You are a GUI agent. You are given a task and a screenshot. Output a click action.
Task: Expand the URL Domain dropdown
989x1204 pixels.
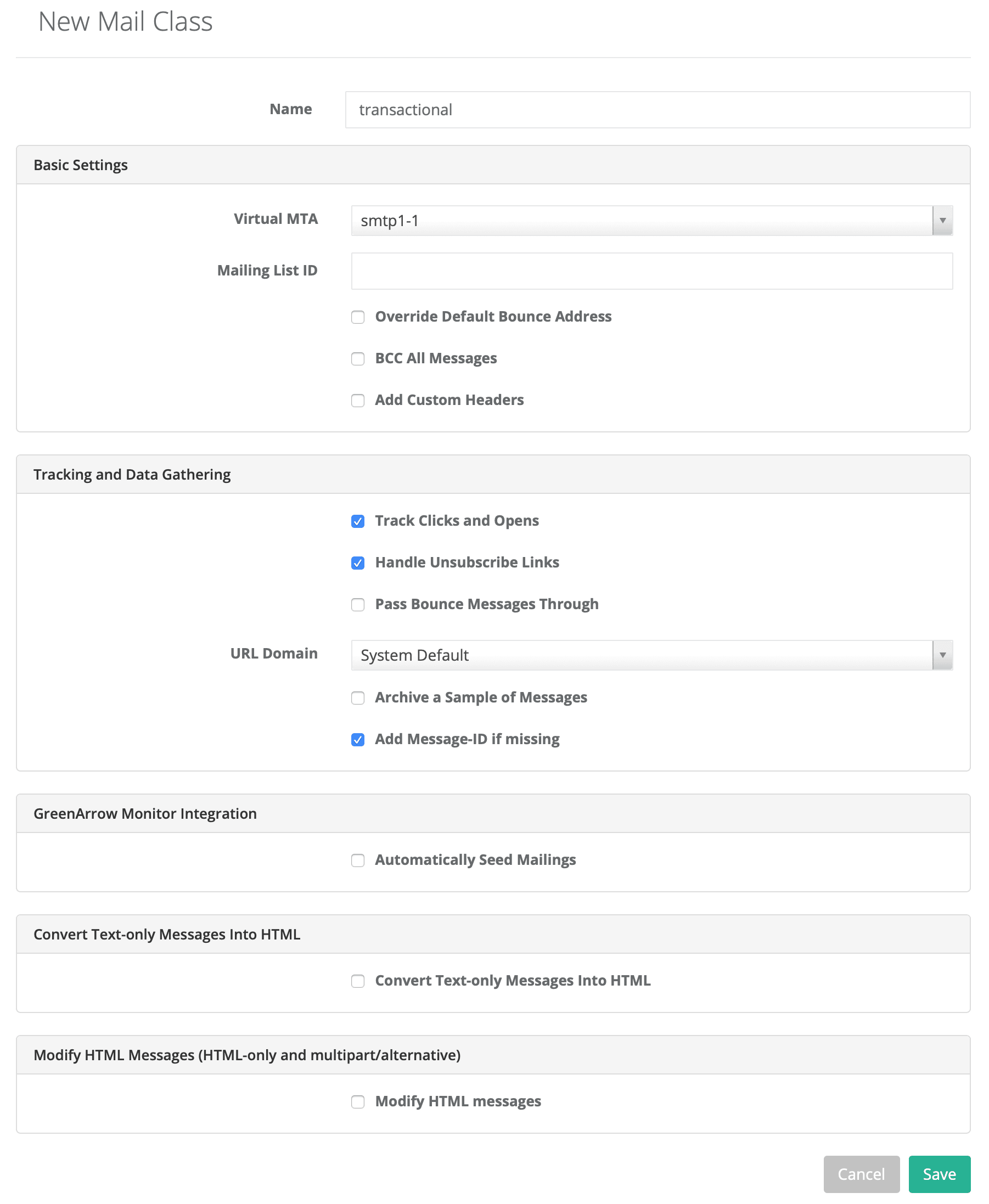tap(642, 655)
